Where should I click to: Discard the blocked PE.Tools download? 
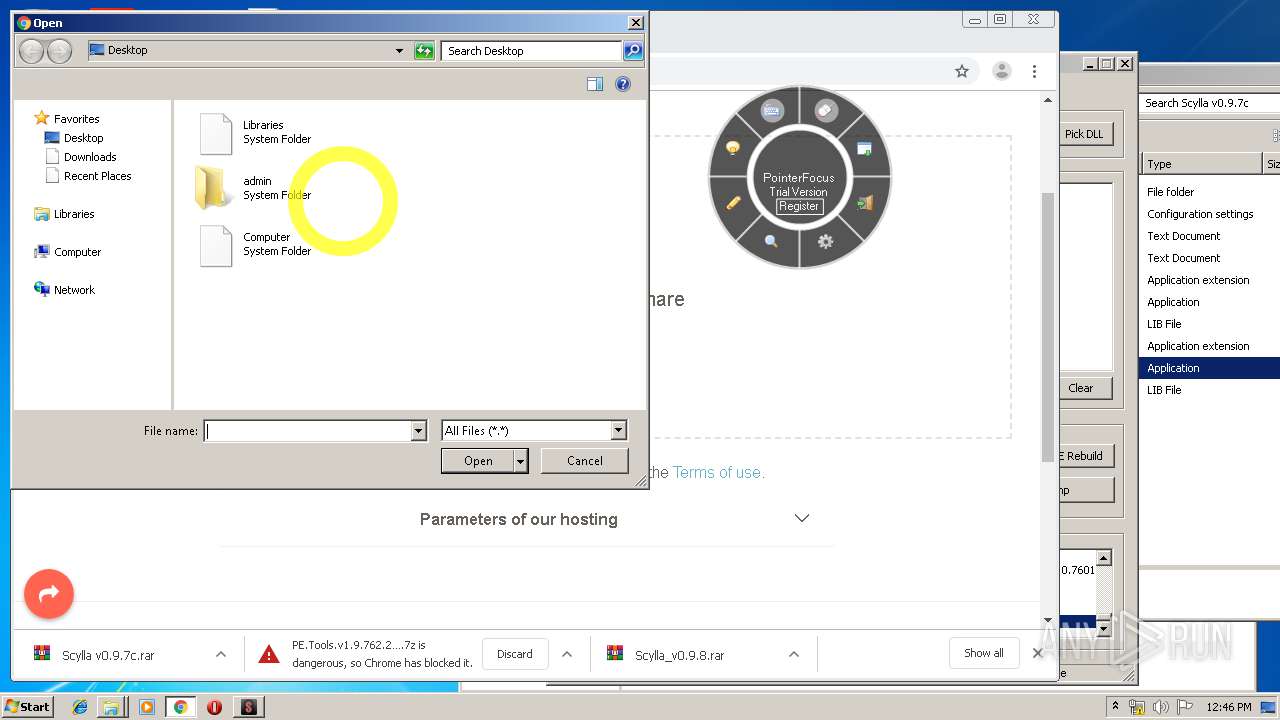(x=515, y=654)
